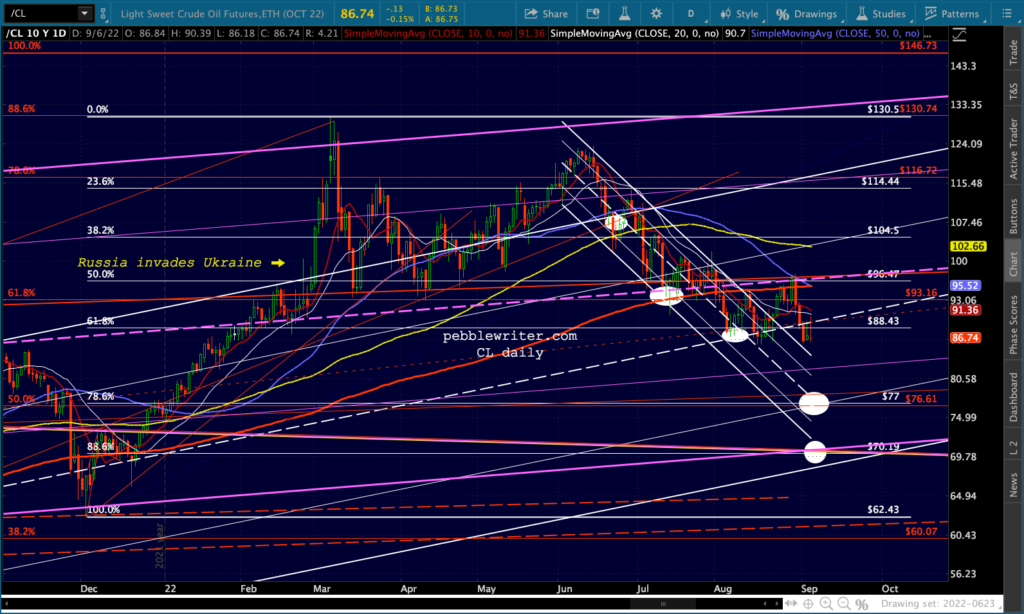Click the symbol link chain icon
This screenshot has width=1024, height=614.
point(103,14)
